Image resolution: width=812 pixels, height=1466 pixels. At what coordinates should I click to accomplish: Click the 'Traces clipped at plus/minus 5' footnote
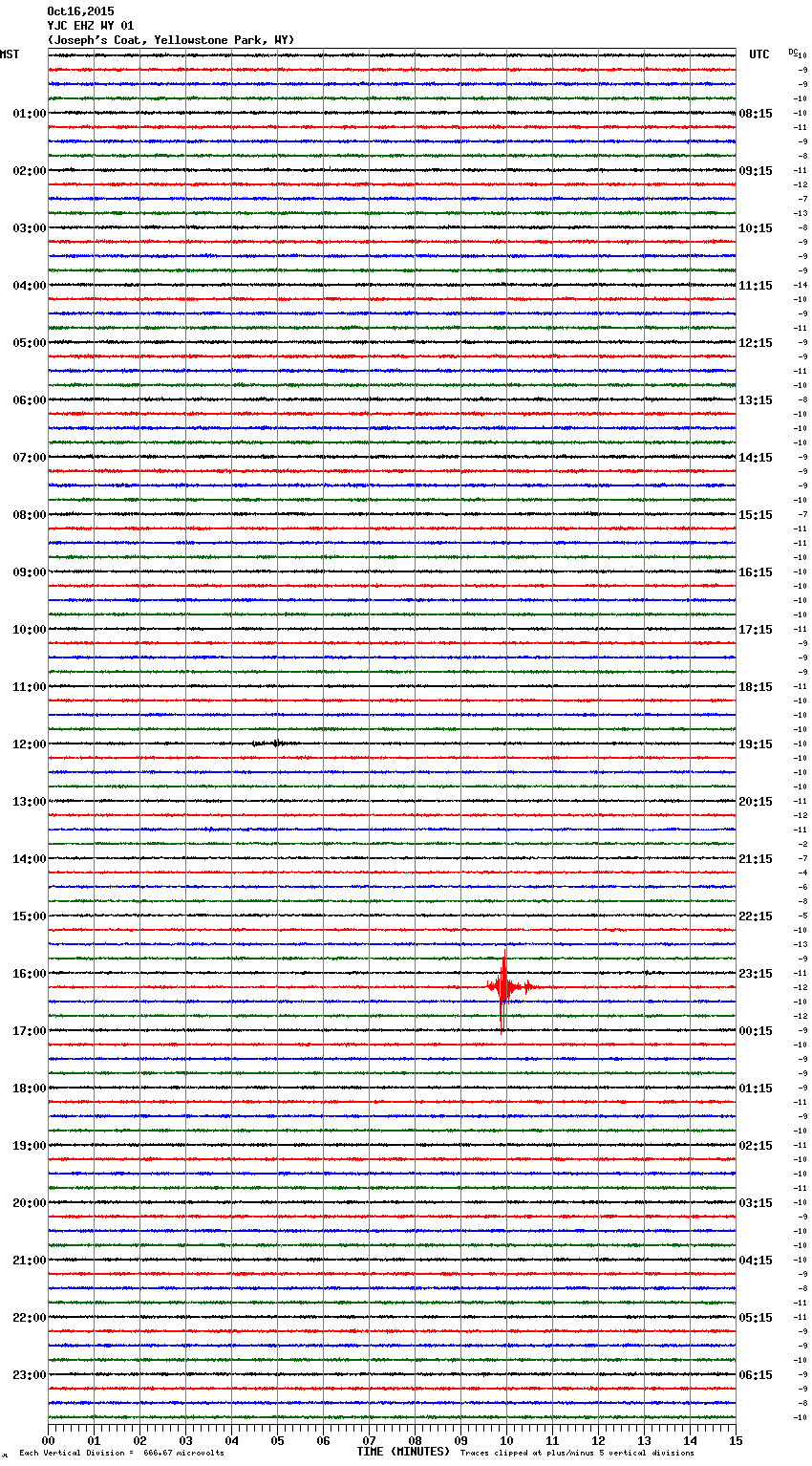[577, 1454]
